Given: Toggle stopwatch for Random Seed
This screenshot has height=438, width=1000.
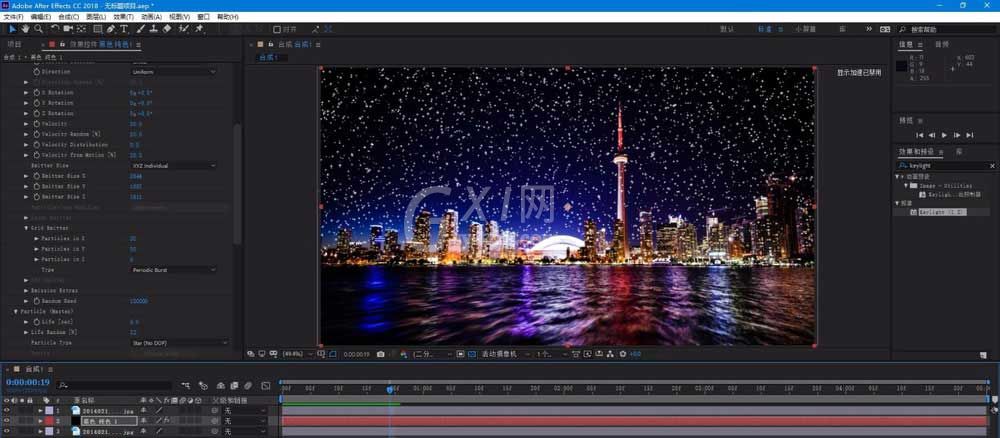Looking at the screenshot, I should [x=36, y=301].
